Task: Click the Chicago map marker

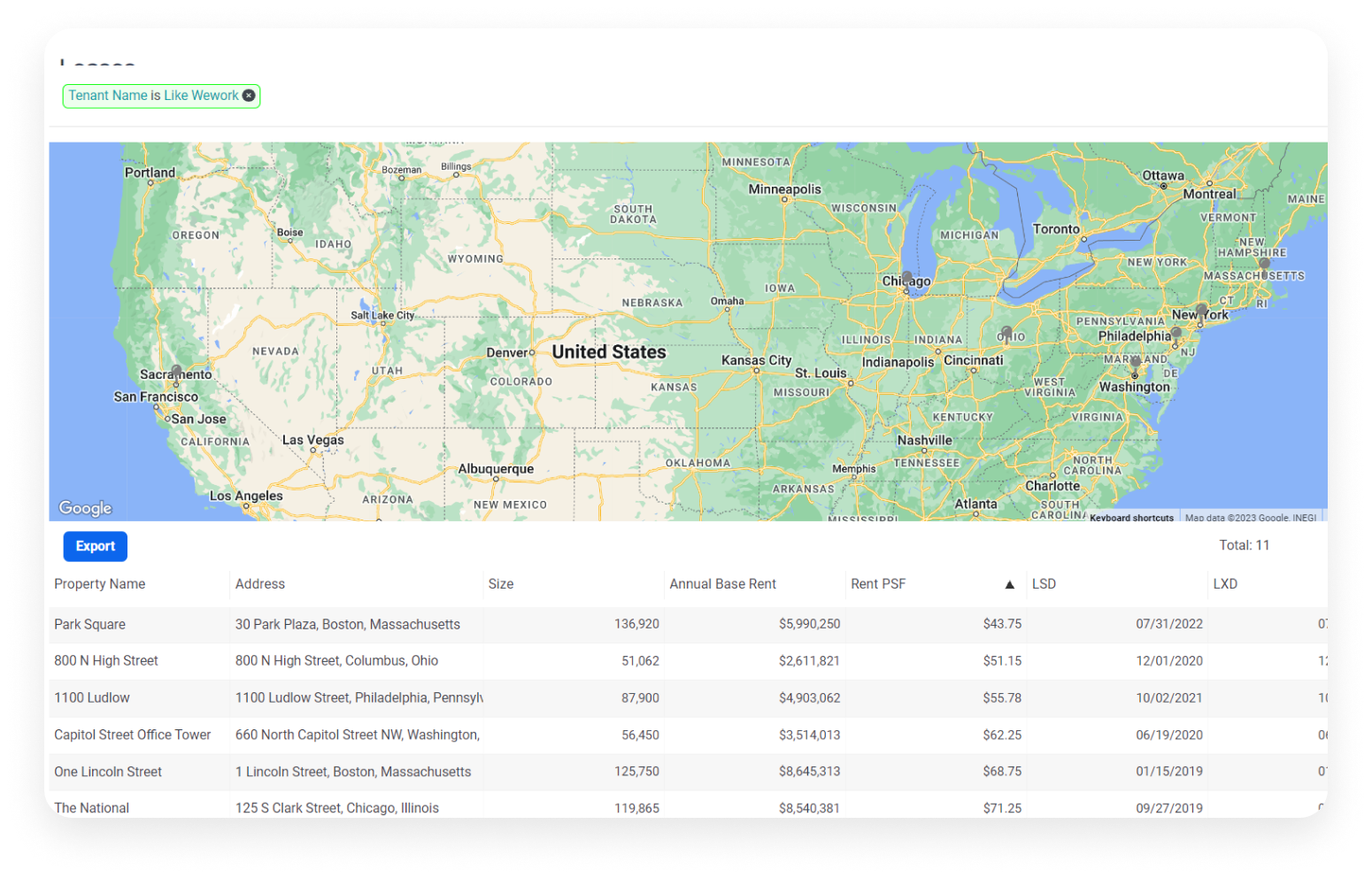Action: pos(906,275)
